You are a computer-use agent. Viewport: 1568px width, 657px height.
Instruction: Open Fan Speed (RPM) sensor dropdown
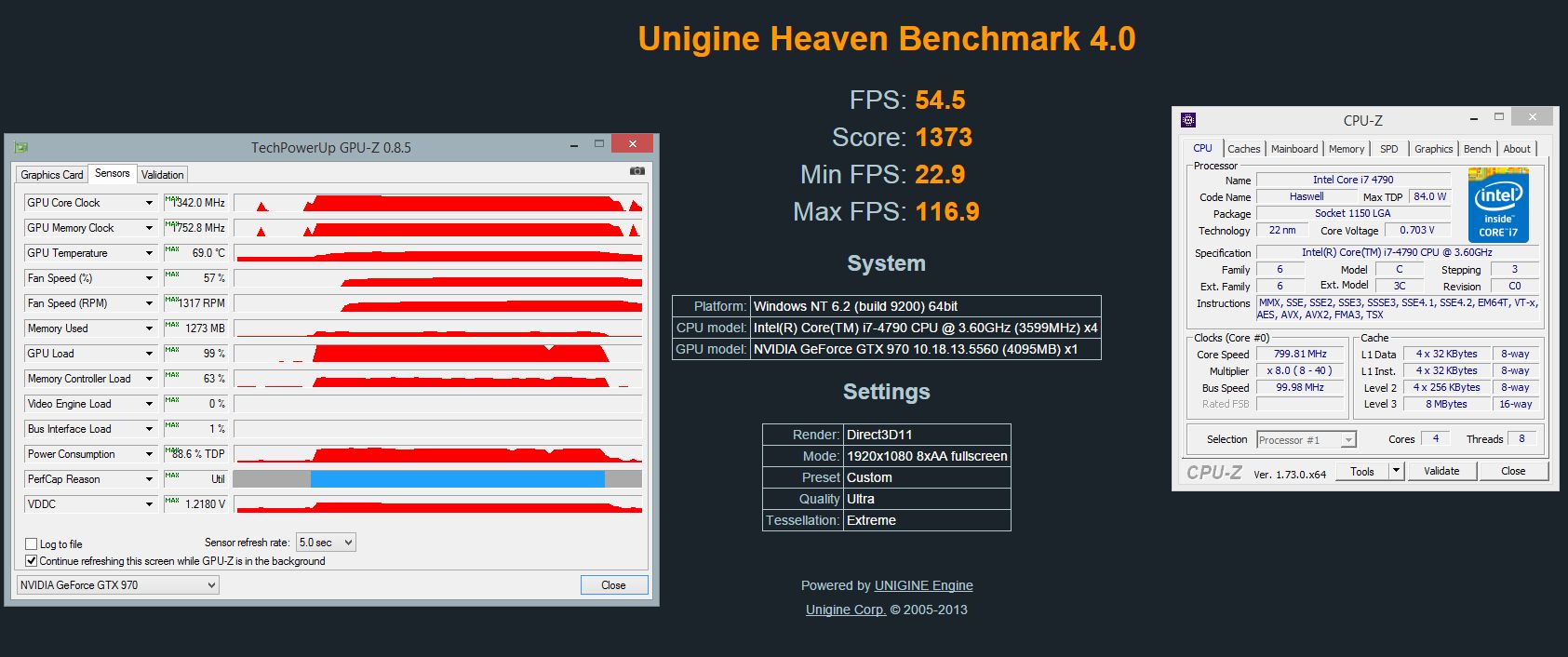[x=149, y=303]
